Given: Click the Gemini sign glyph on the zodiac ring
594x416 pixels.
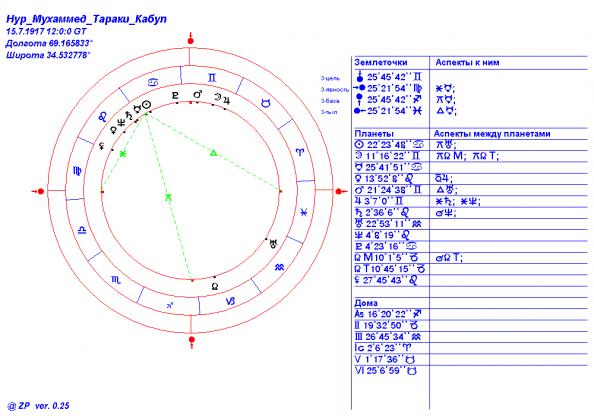Looking at the screenshot, I should click(x=212, y=78).
